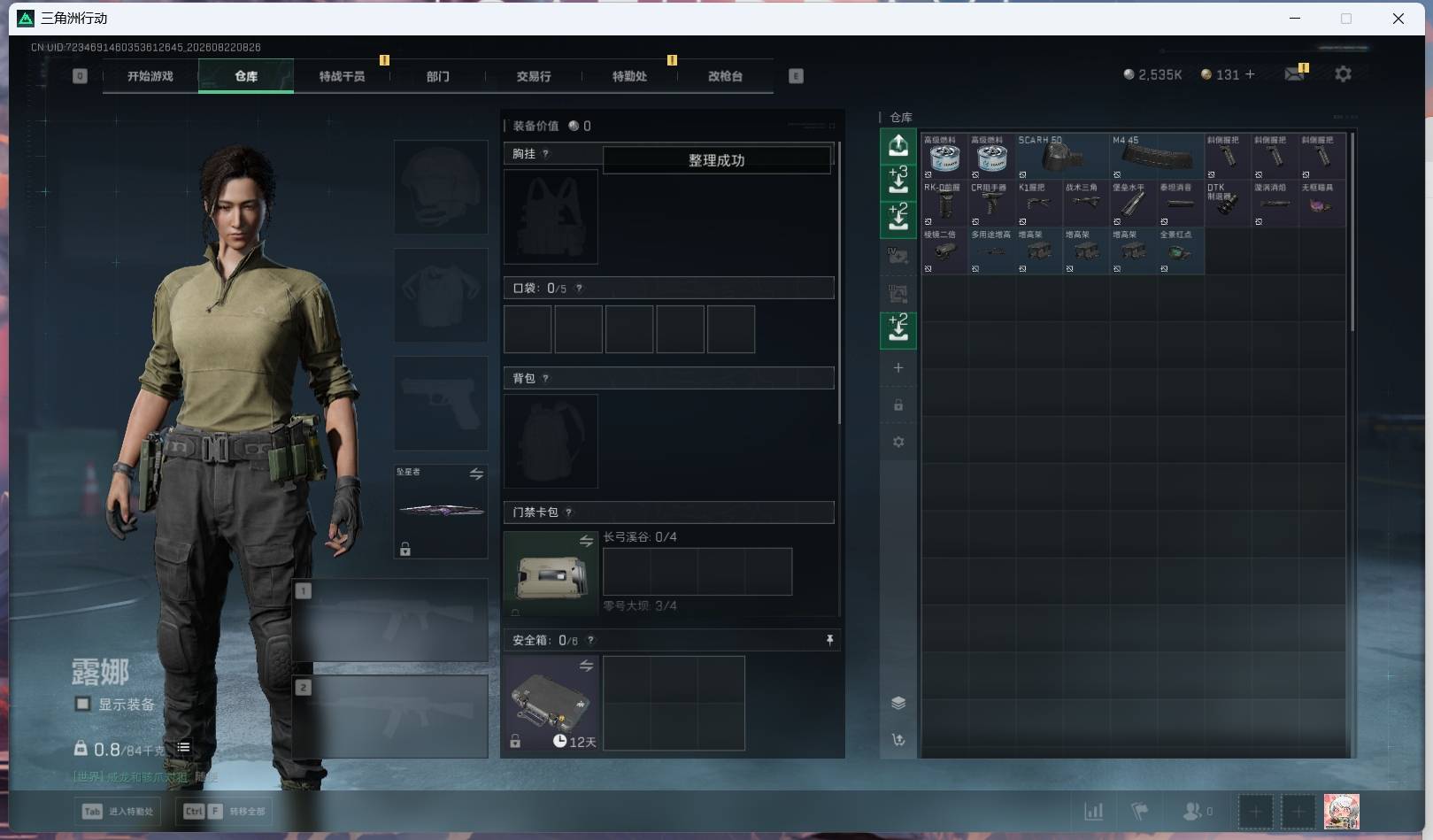
Task: Select the 多用途增高 item
Action: (x=991, y=251)
